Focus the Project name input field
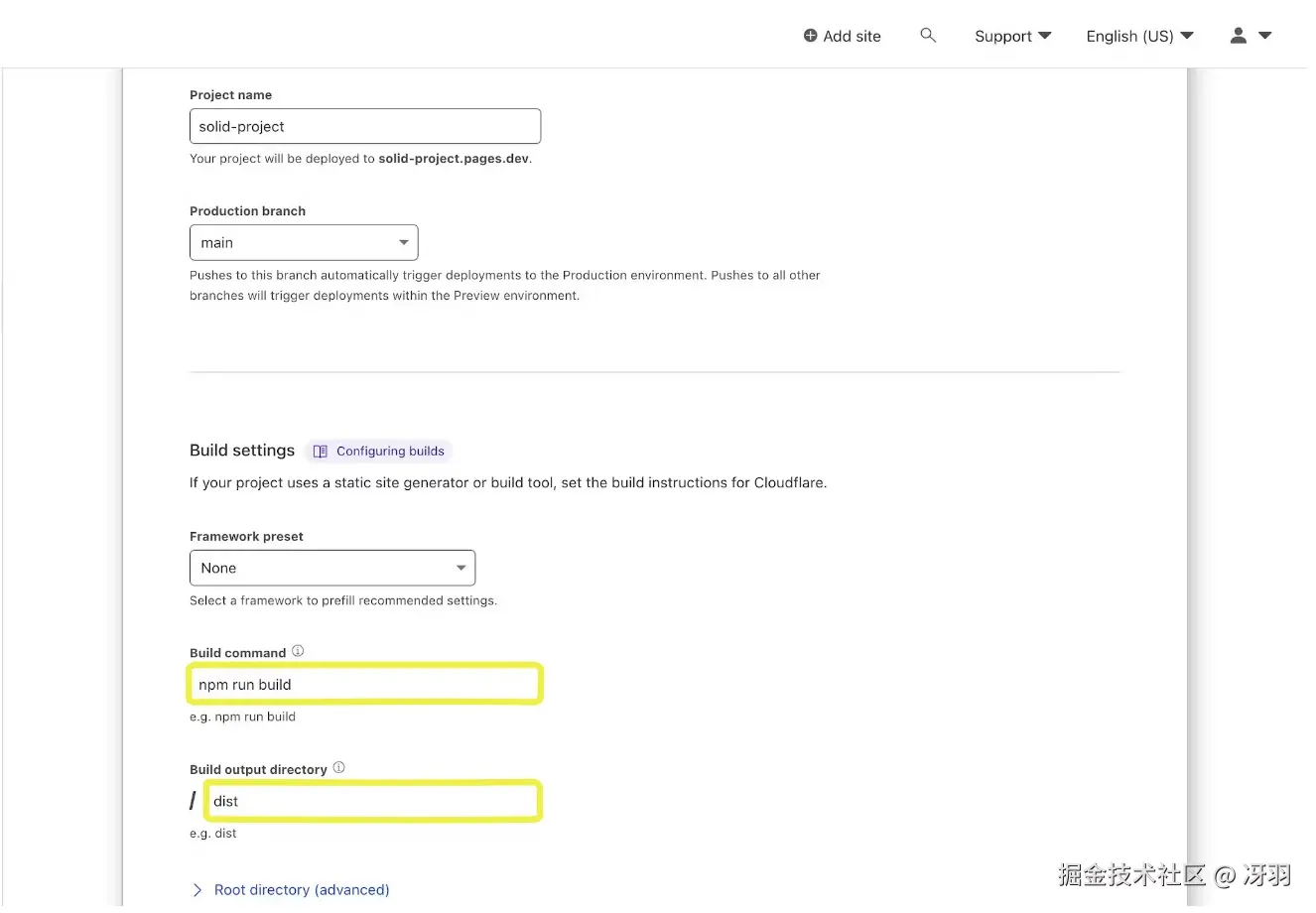Viewport: 1316px width, 913px height. coord(365,127)
